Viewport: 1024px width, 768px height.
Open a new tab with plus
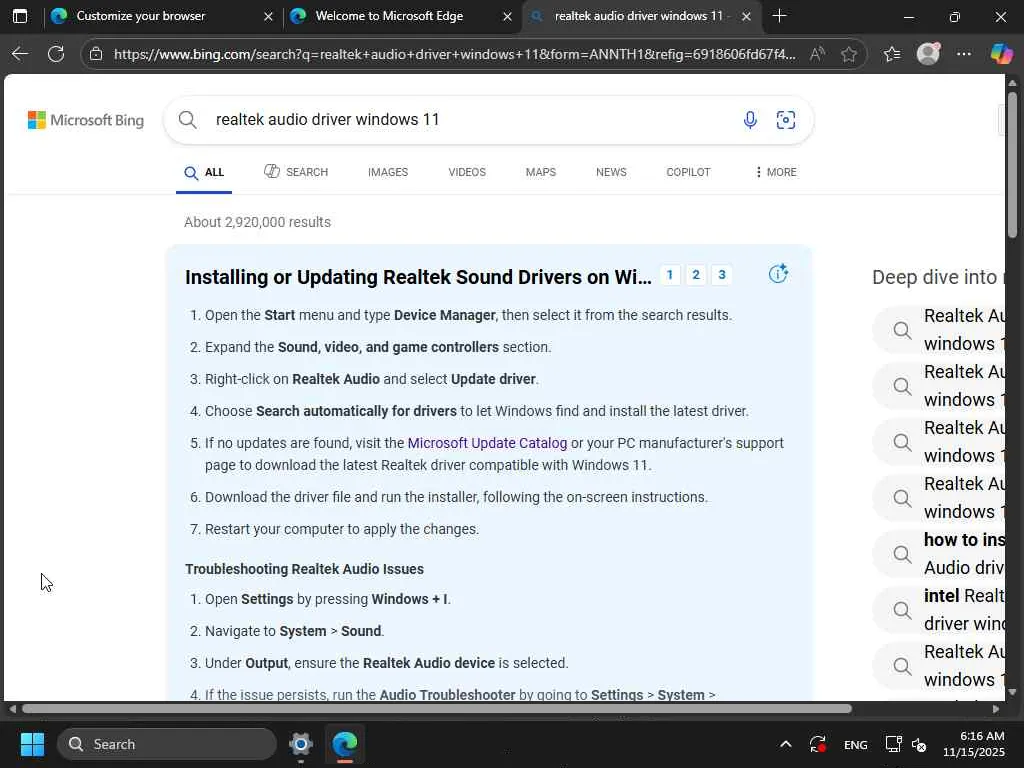[x=779, y=16]
